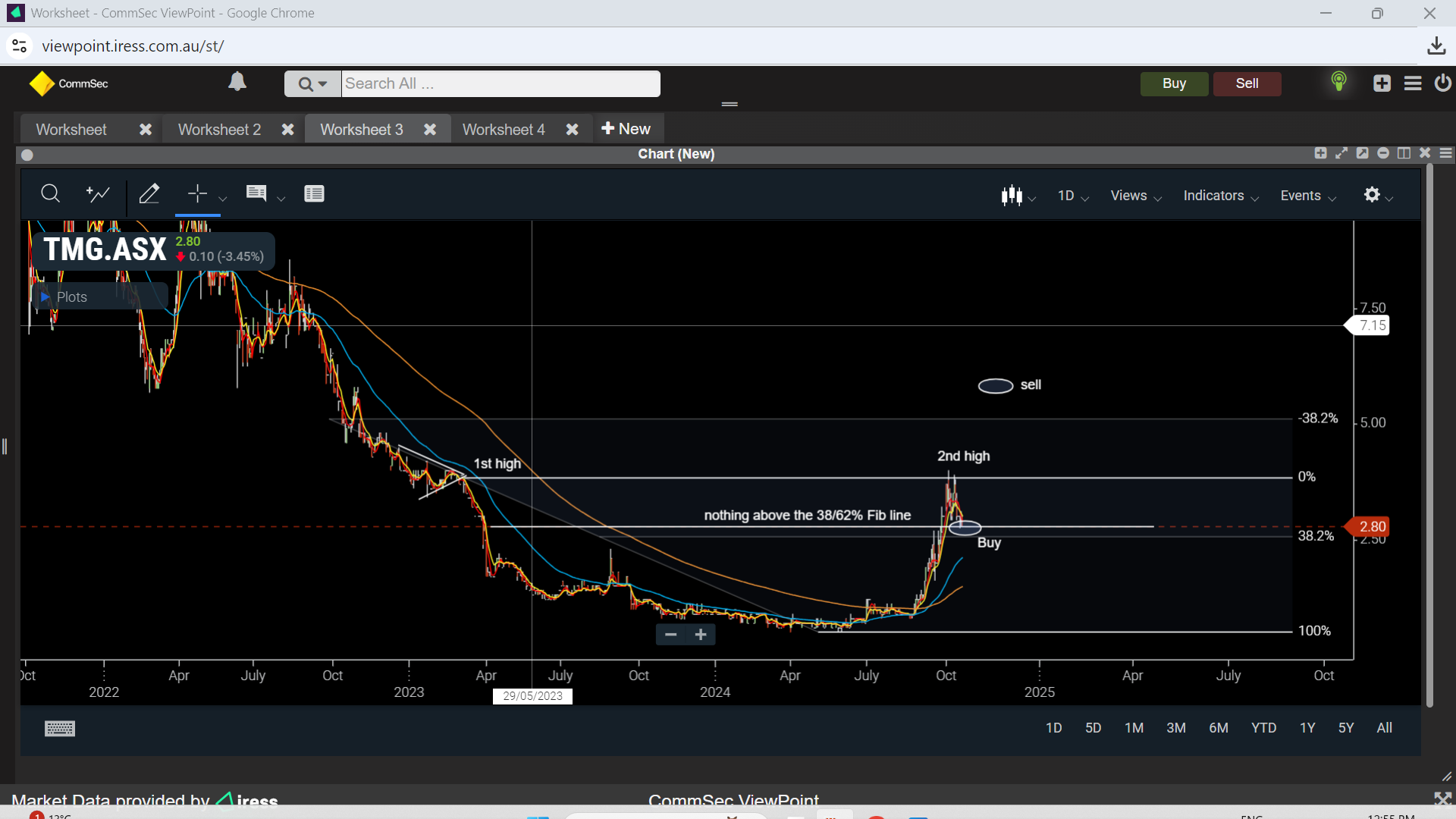This screenshot has height=819, width=1456.
Task: Click the chart panel link circle indicator
Action: (27, 155)
